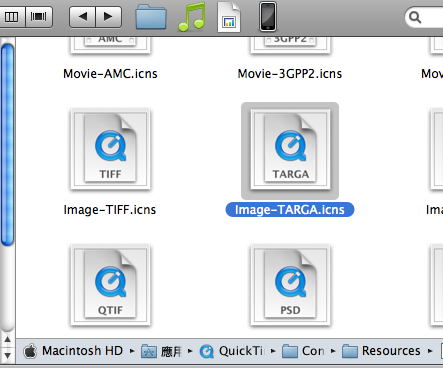
Task: Select the Movie-3GPP2.icns file icon
Action: tap(290, 45)
